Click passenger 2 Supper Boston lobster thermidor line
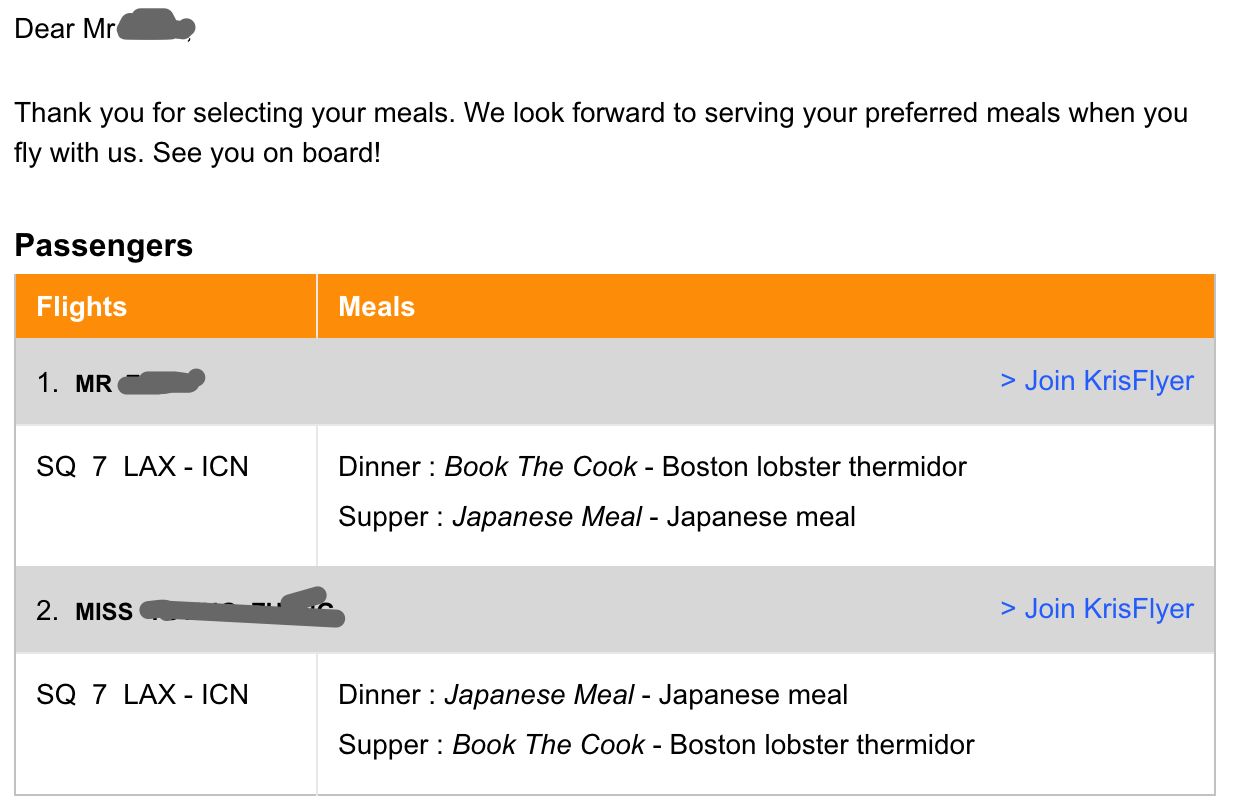 [x=656, y=745]
